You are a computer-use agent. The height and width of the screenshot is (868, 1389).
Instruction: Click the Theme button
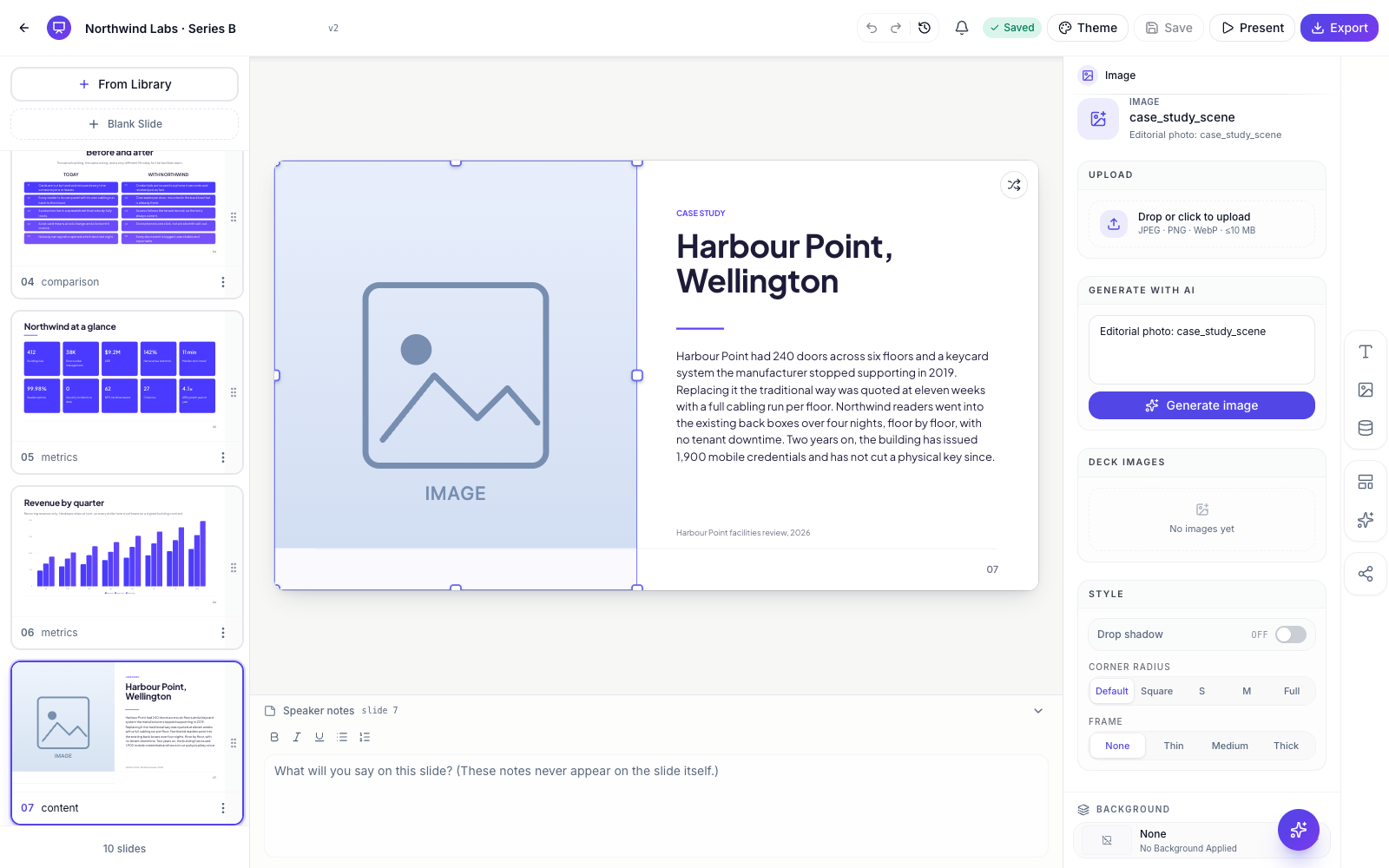click(x=1088, y=28)
